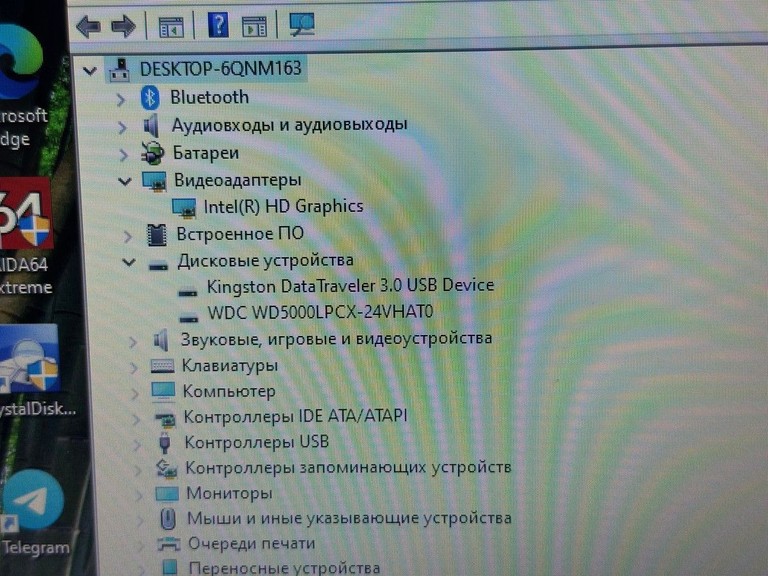
Task: Collapse the DESKTOP-6QNM163 root node
Action: (90, 71)
